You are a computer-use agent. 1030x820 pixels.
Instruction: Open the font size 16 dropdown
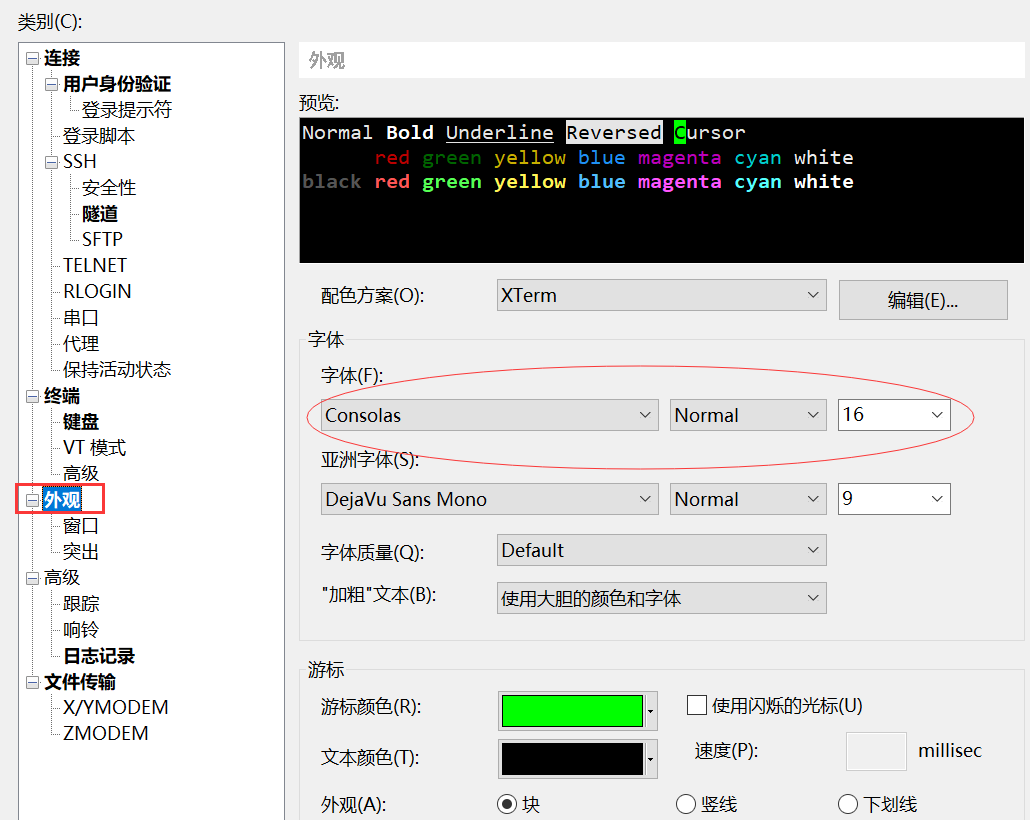click(894, 415)
